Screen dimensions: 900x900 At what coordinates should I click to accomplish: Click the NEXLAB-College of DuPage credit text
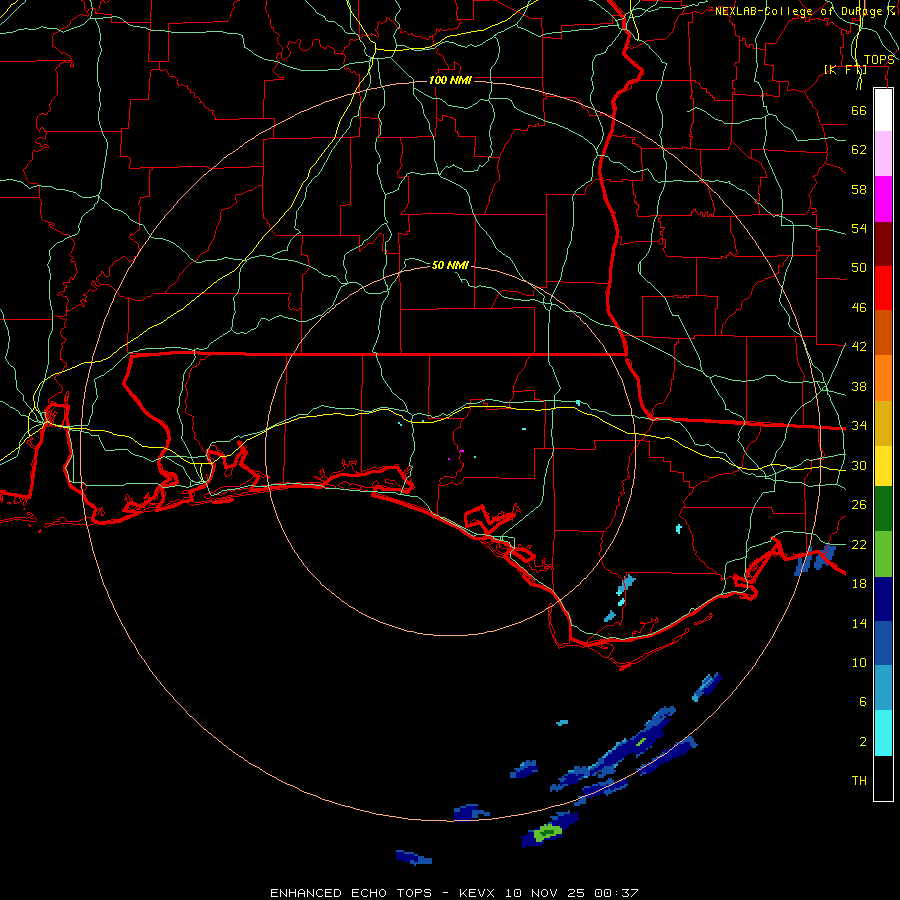(804, 11)
